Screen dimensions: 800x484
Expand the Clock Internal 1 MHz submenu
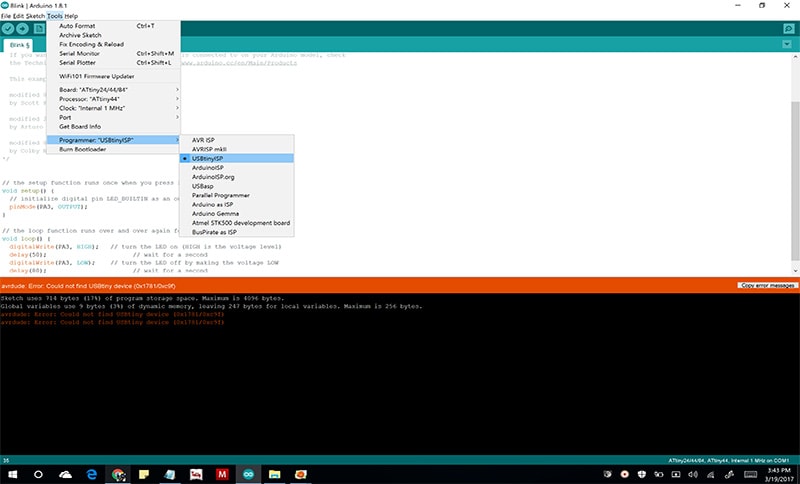coord(113,108)
